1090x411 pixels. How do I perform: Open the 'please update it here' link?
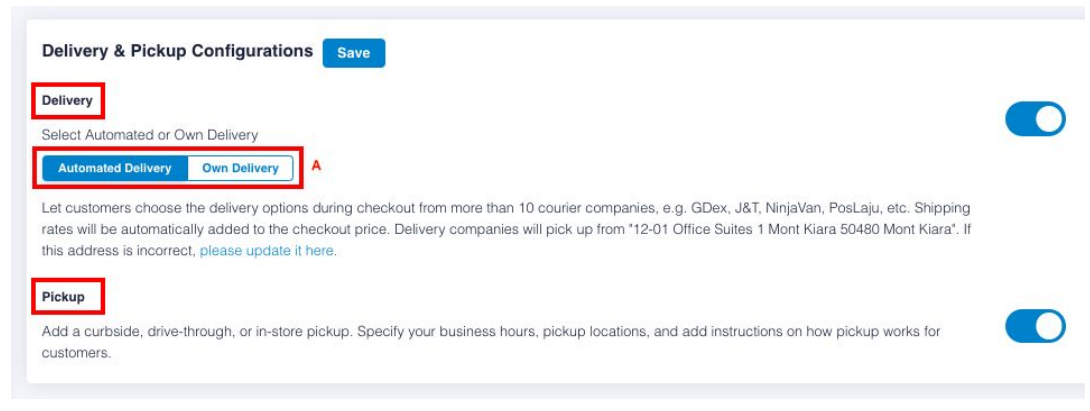coord(268,250)
